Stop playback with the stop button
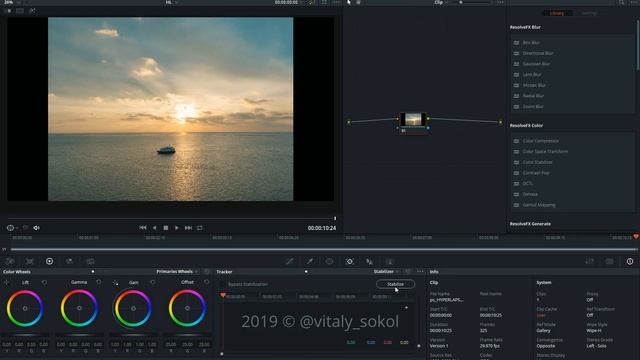The image size is (640, 360). click(x=166, y=228)
